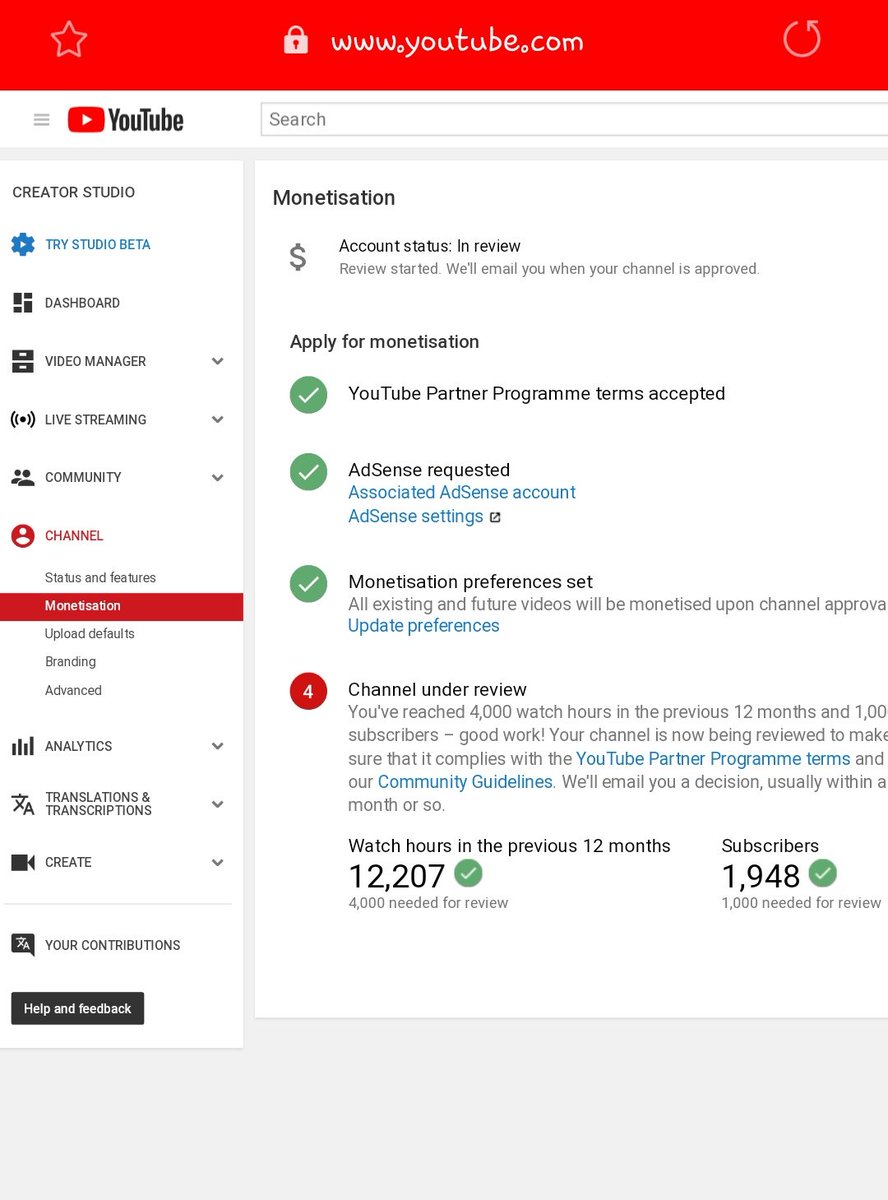Screen dimensions: 888x1200
Task: Open the Community Guidelines link
Action: 465,782
